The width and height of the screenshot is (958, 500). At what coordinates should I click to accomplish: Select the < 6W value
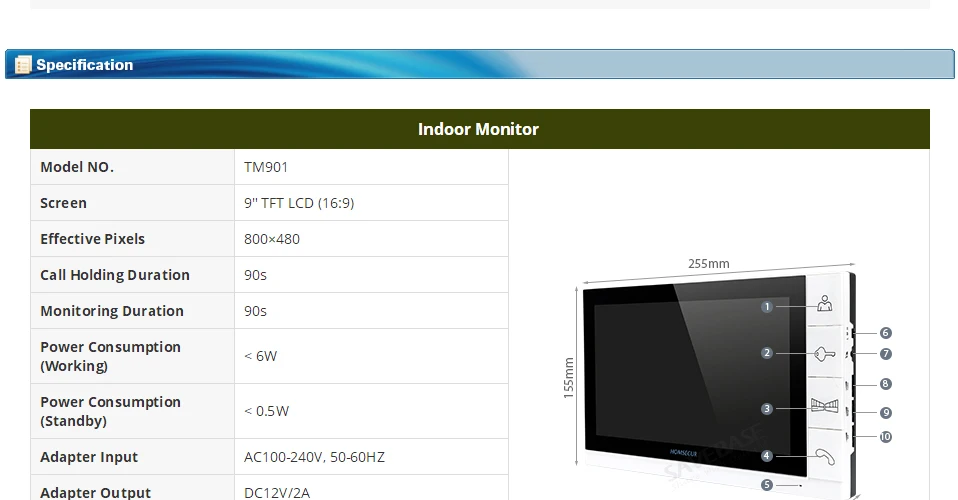pyautogui.click(x=260, y=356)
